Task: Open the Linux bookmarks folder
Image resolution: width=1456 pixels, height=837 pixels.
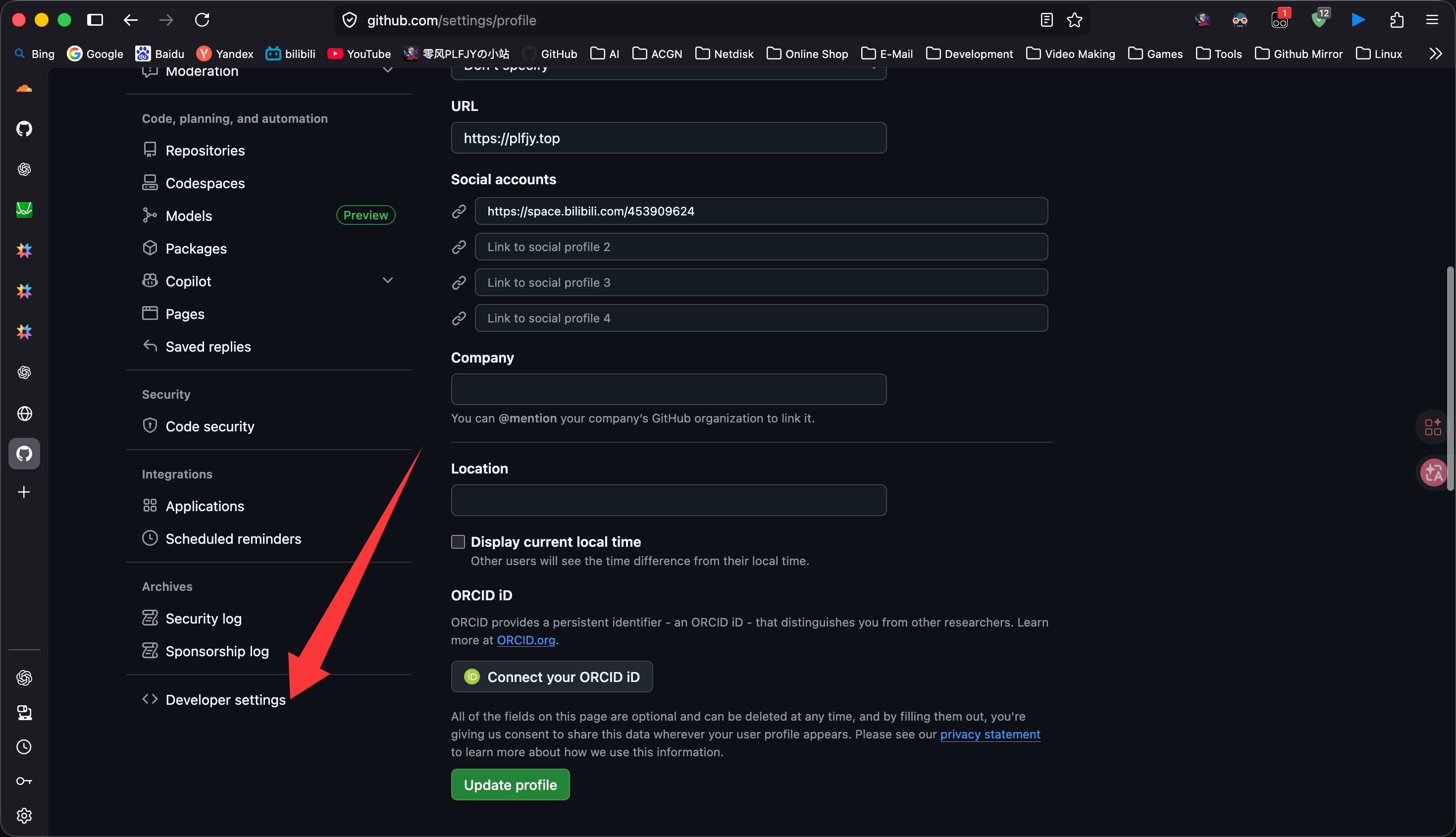Action: tap(1379, 53)
